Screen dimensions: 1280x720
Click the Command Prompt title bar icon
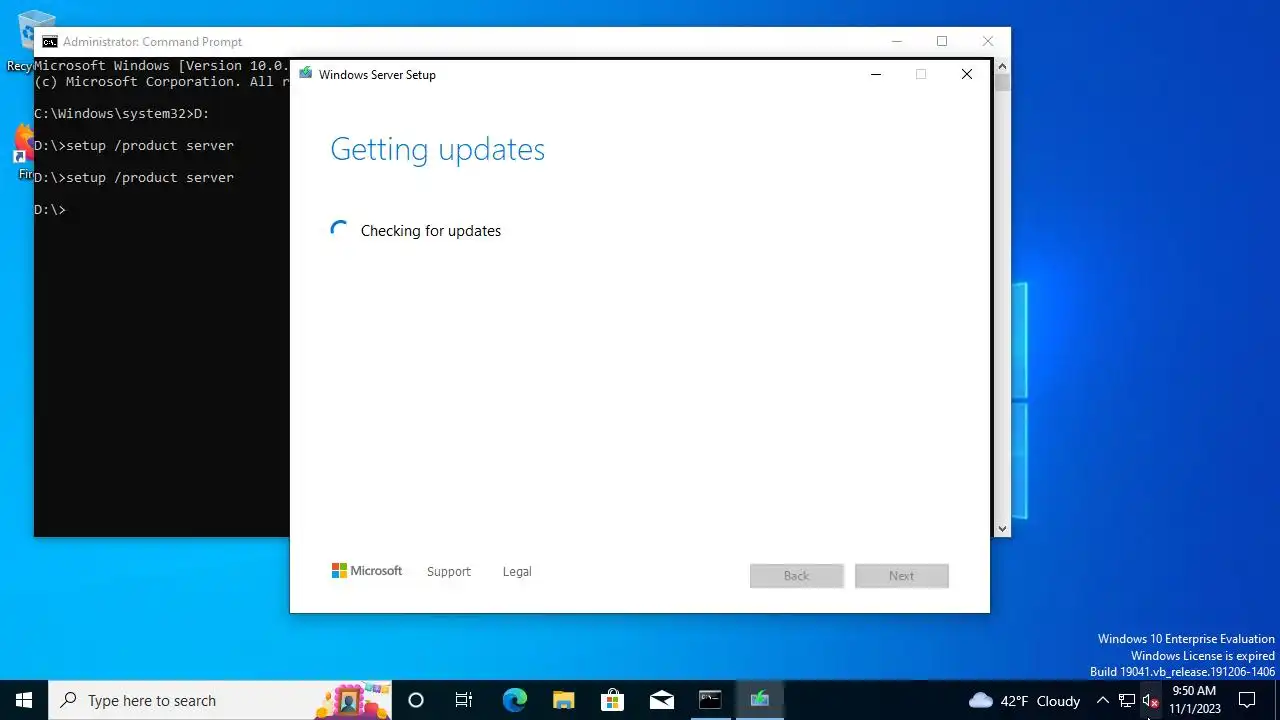pos(49,42)
